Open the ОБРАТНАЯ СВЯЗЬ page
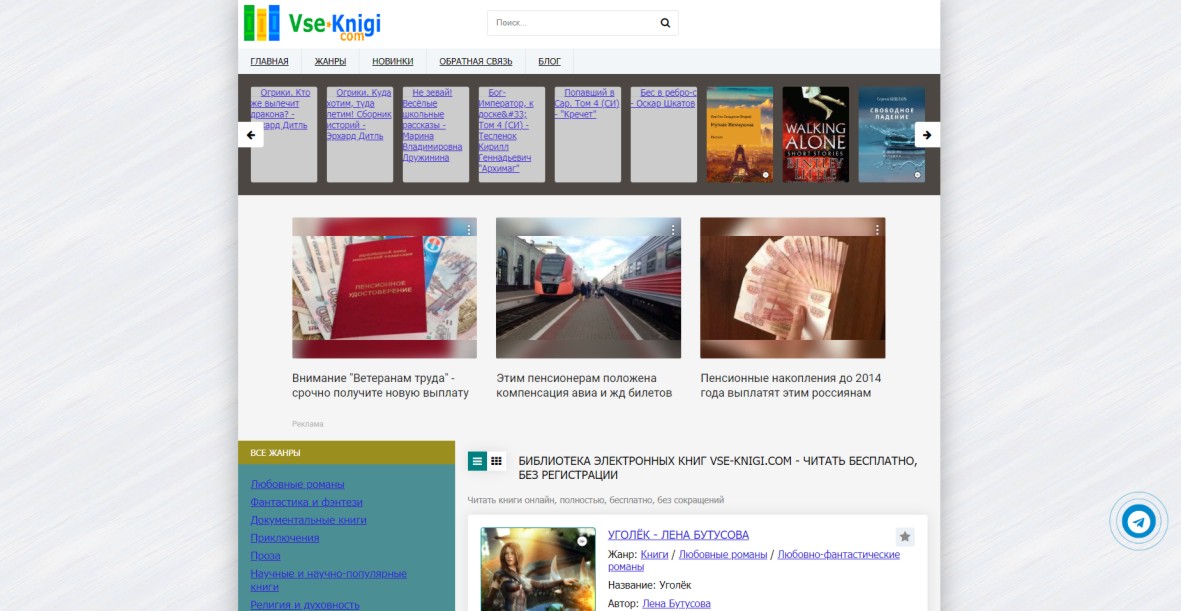Screen dimensions: 1181x611 [x=475, y=61]
